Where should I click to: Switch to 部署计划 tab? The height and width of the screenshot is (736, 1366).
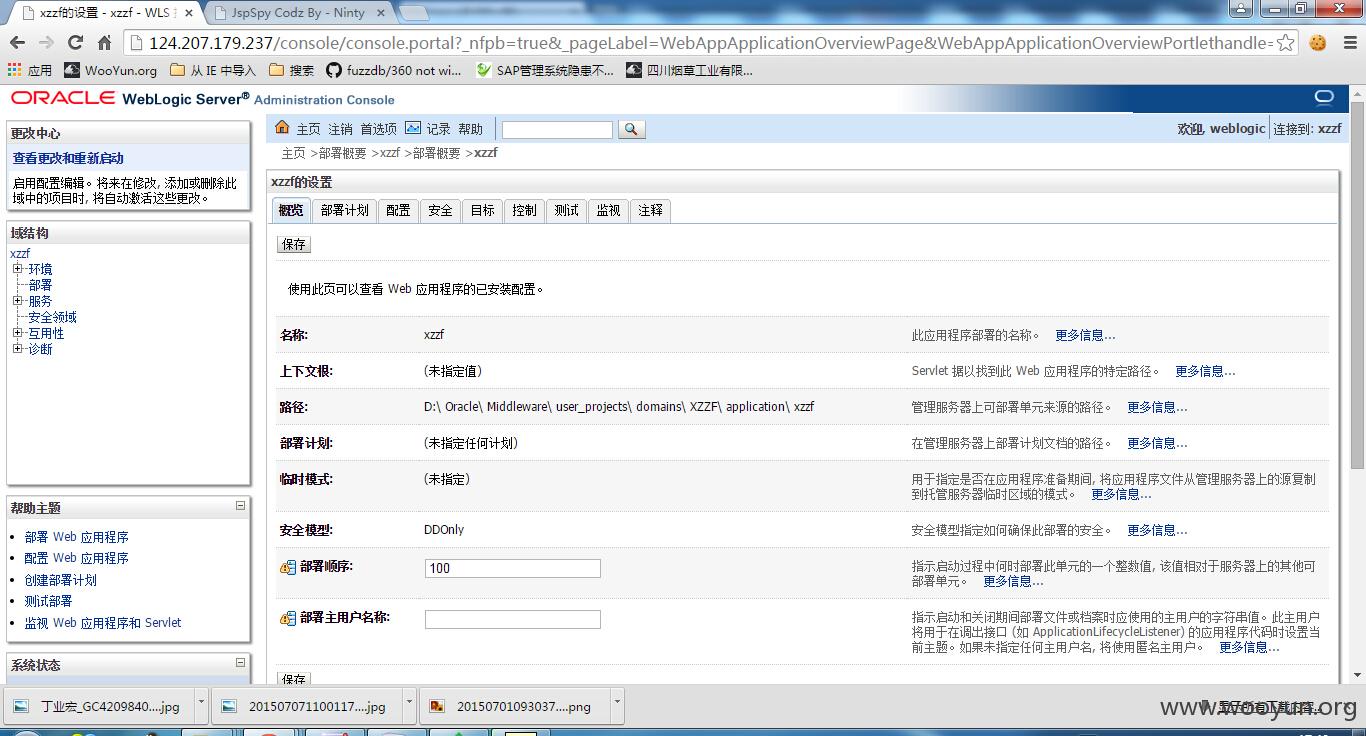(345, 210)
